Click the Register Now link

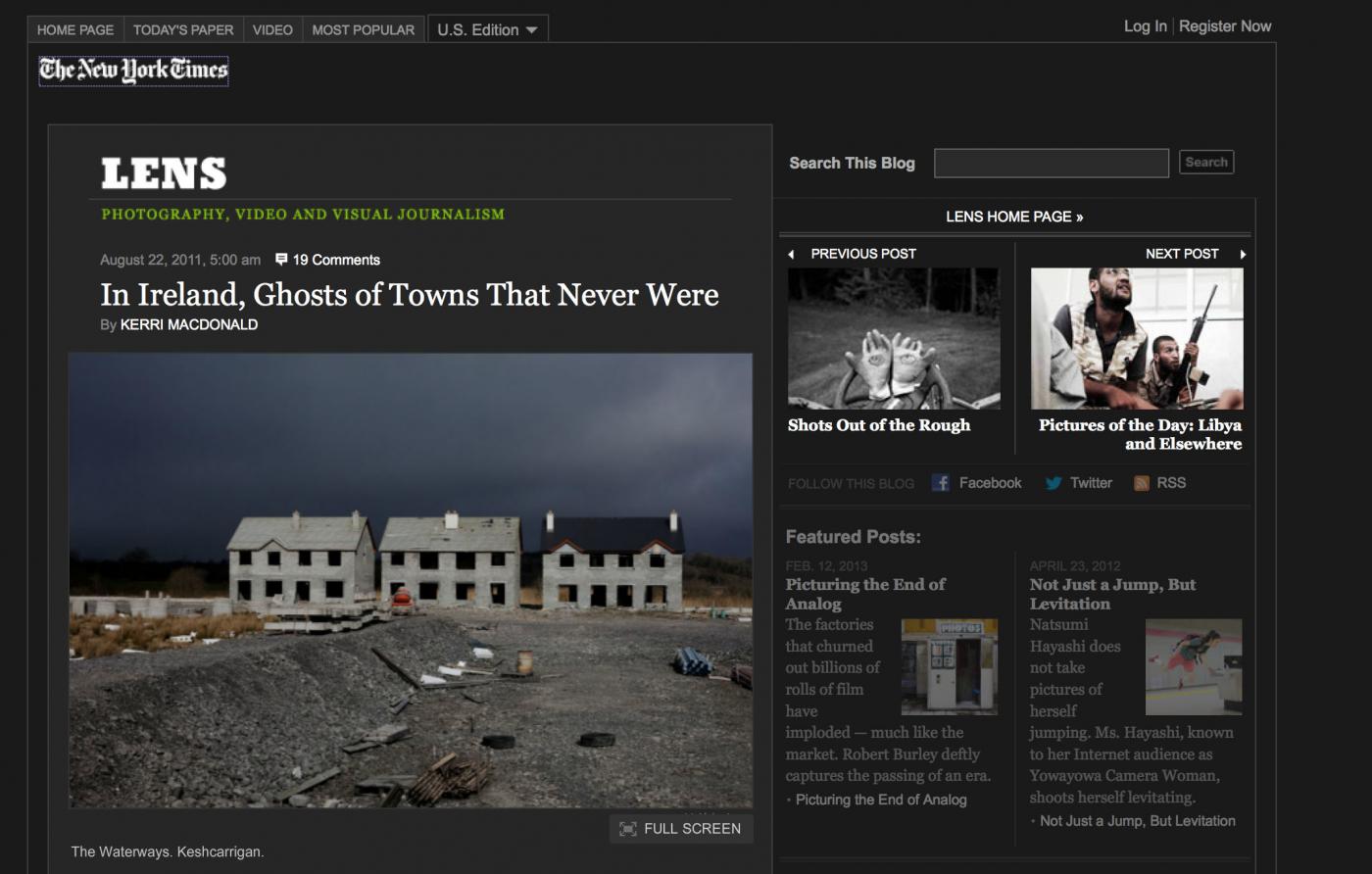point(1225,26)
